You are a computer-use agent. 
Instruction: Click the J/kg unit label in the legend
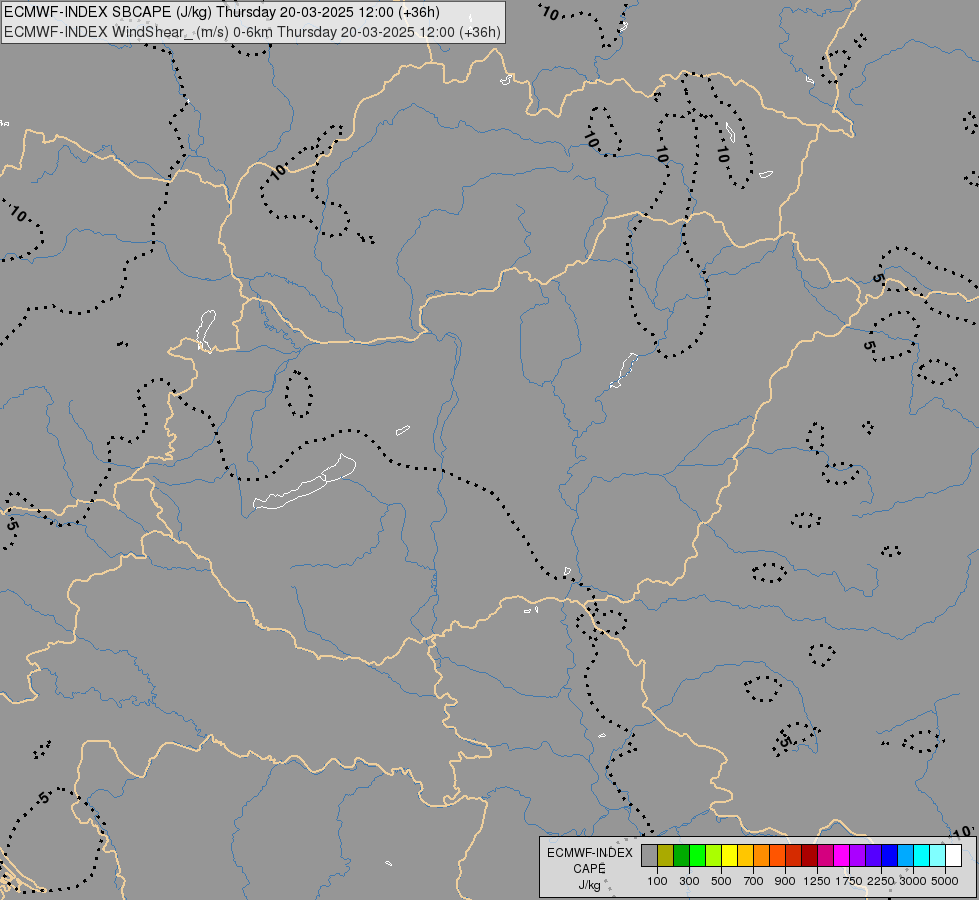(589, 885)
